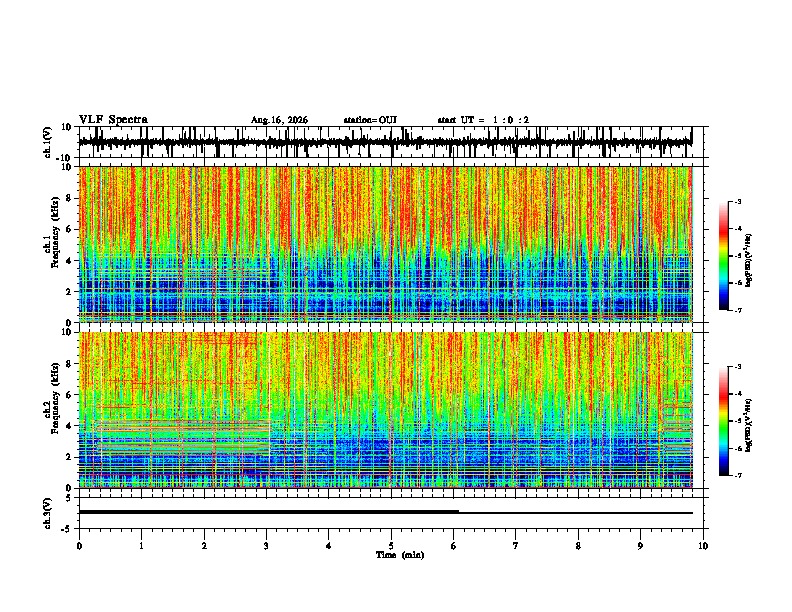Click the "-7" tick on the ch.2 colorbar
Screen dimensions: 792x612
coord(737,476)
